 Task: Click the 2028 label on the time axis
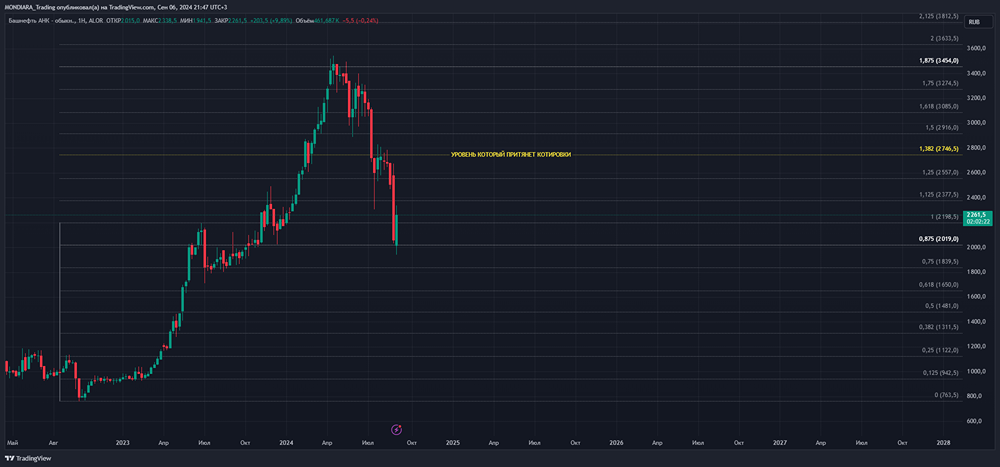[943, 441]
